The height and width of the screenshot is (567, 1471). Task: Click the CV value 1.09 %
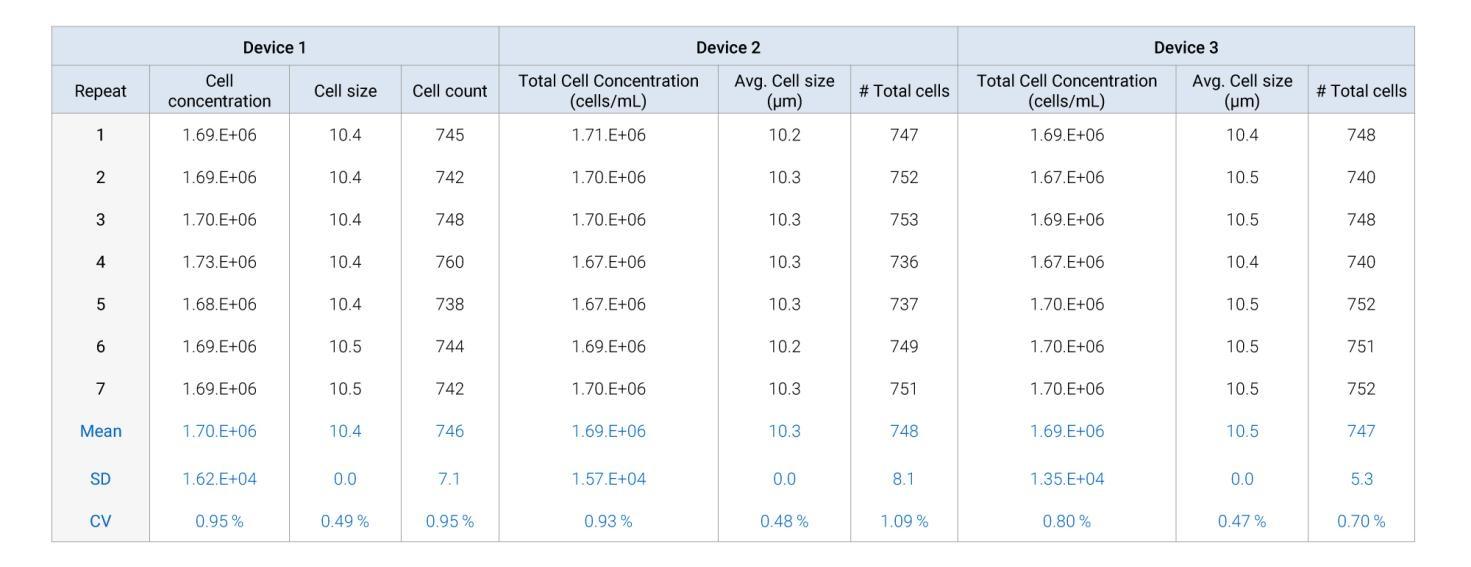click(x=903, y=520)
